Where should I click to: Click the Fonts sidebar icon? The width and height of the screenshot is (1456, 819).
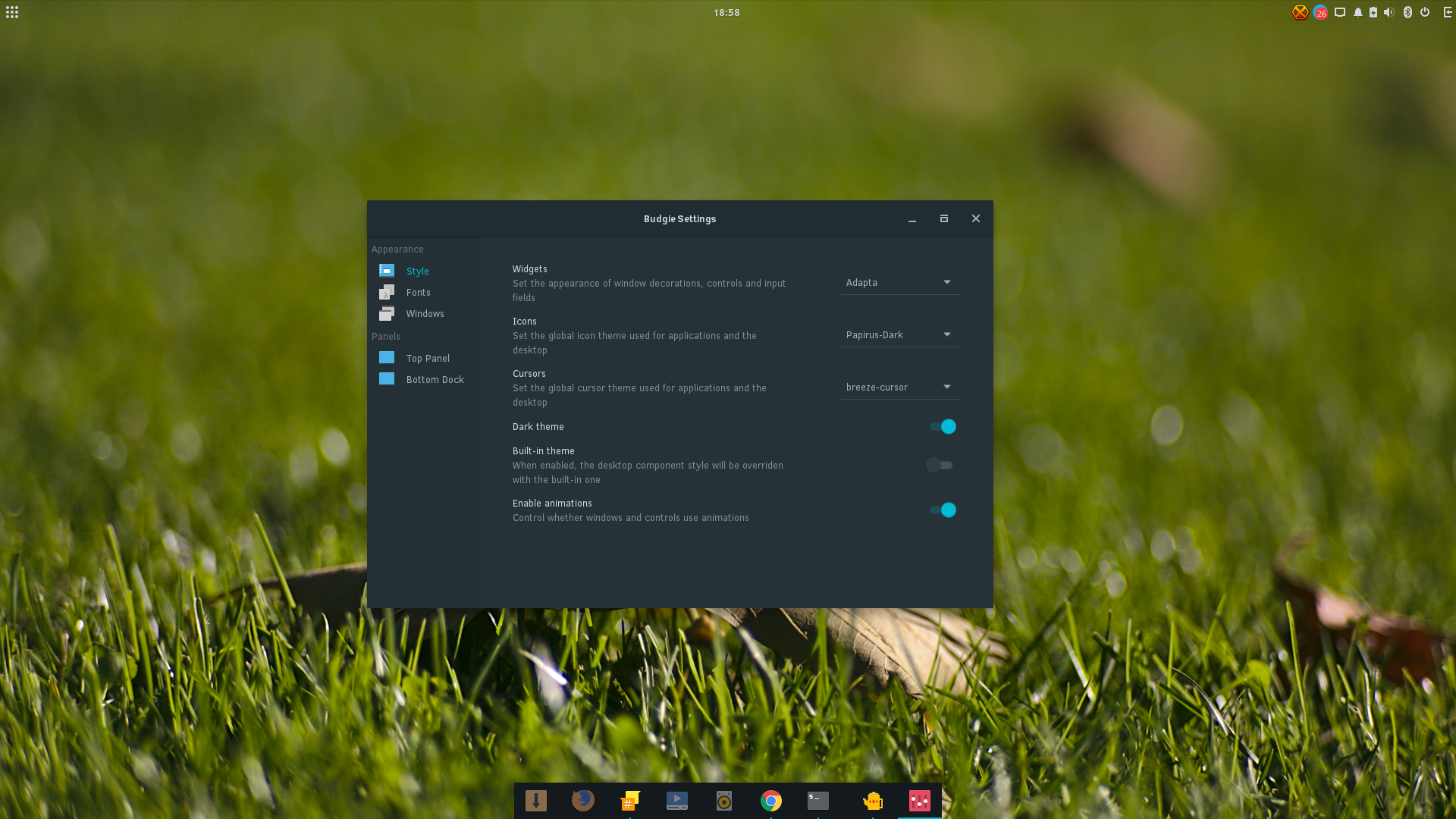(x=387, y=292)
